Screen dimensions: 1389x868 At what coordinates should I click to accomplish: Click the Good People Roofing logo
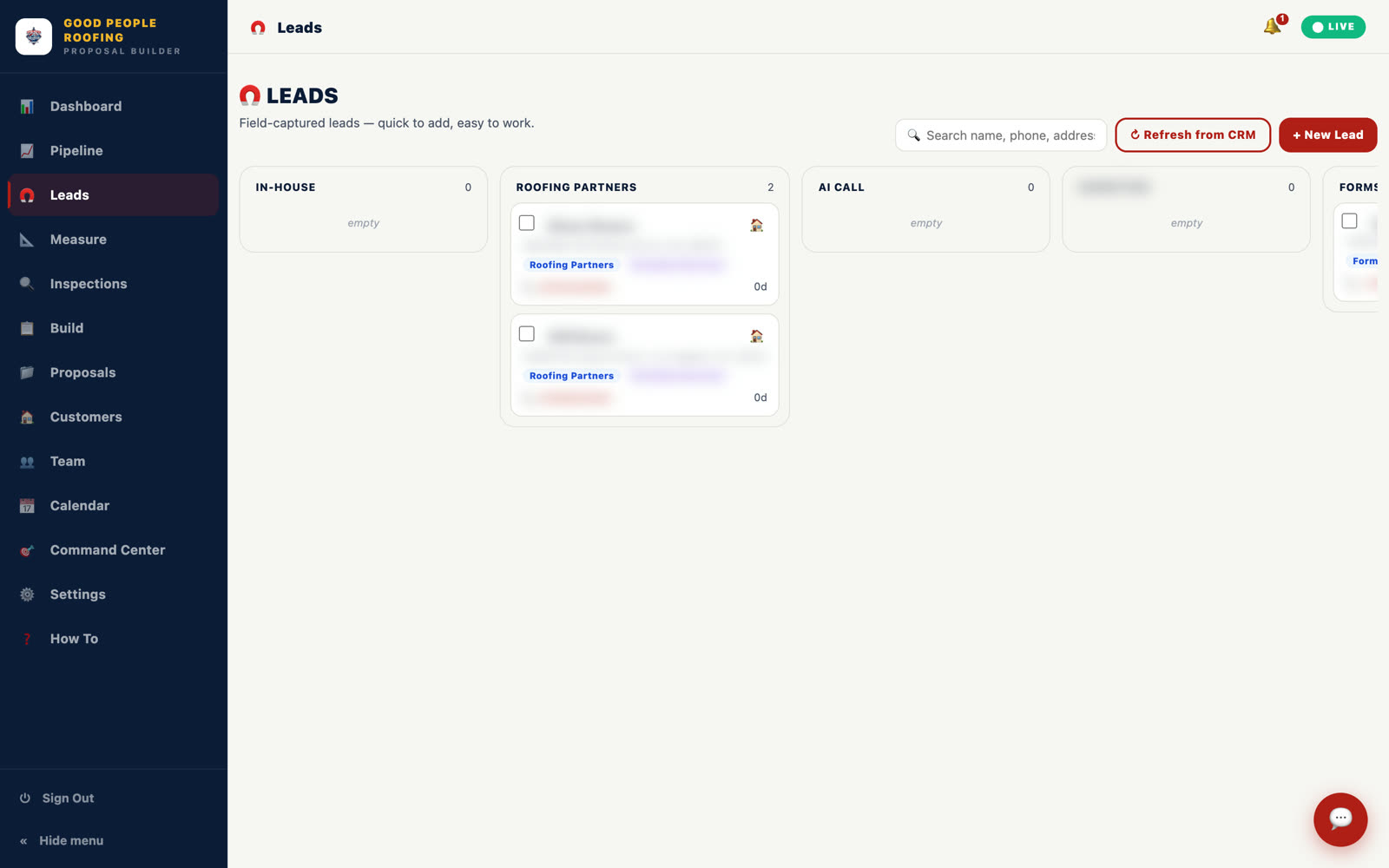pos(34,36)
